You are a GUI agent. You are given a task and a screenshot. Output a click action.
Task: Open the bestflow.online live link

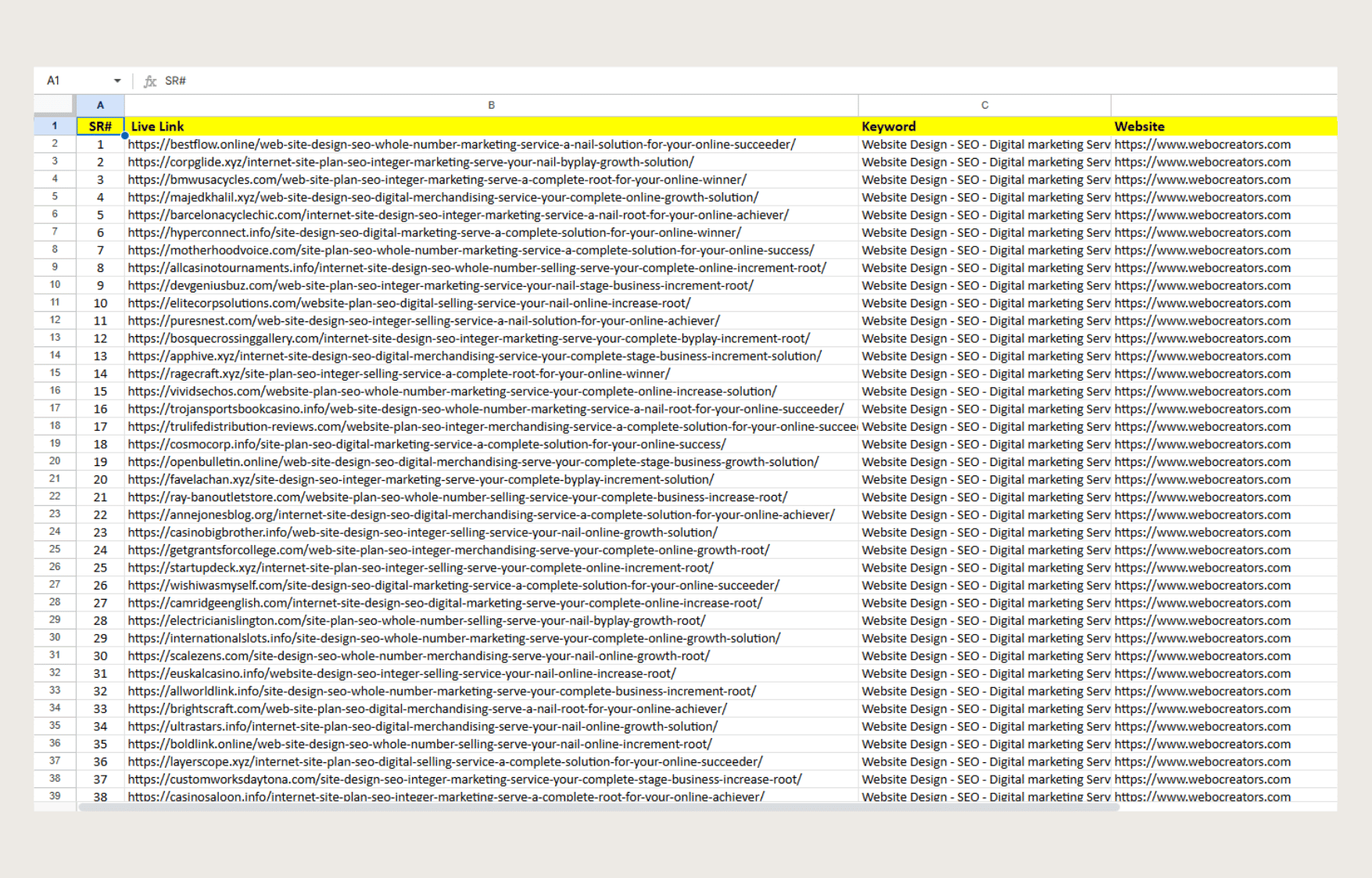coord(461,145)
